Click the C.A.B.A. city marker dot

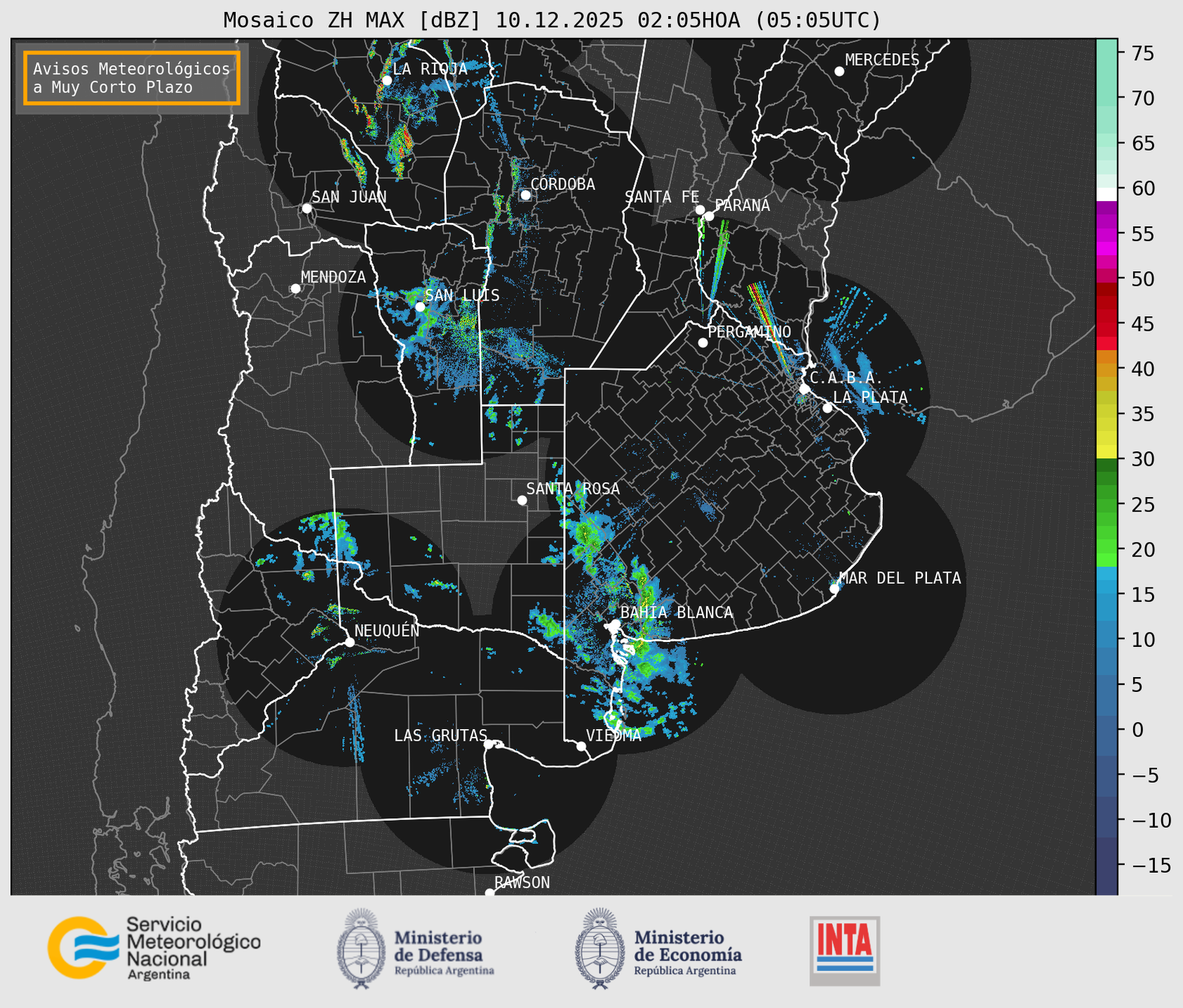point(805,389)
